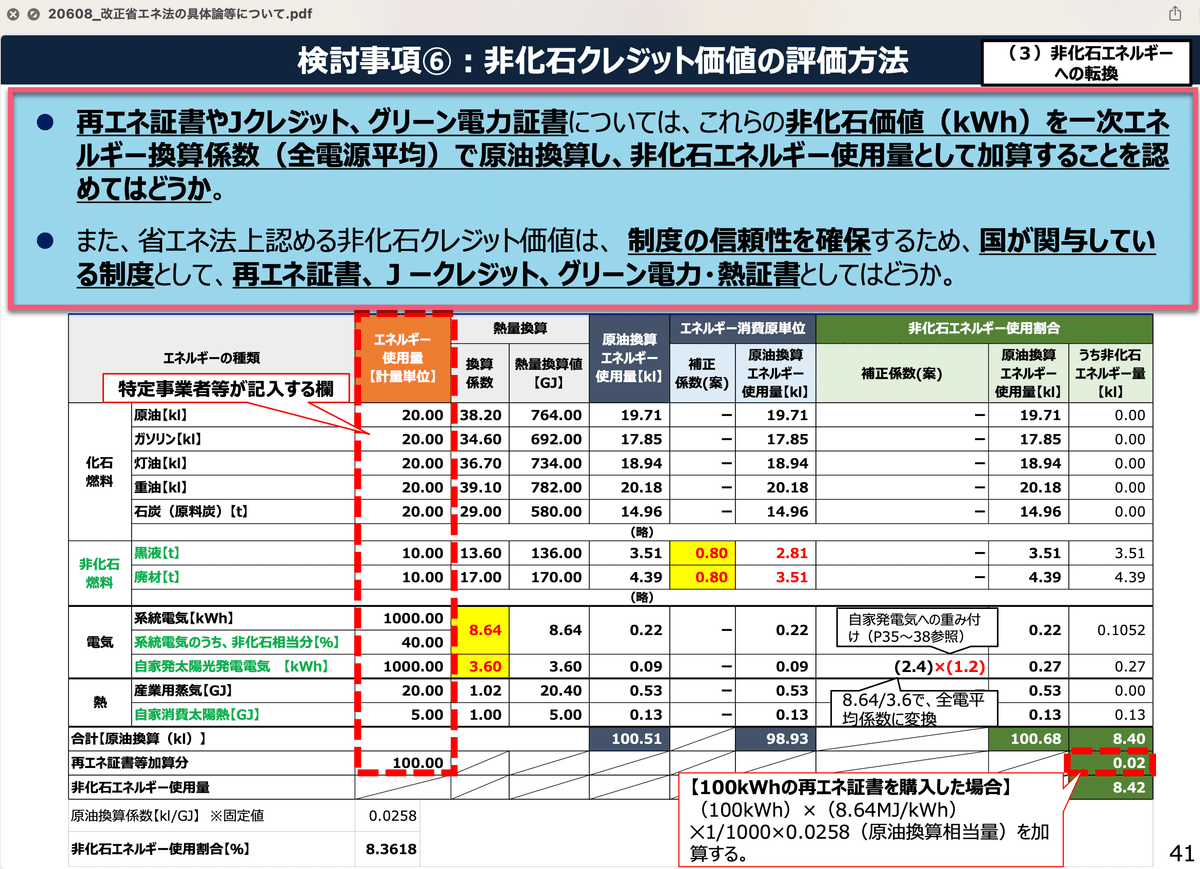Click the 重油【kl】 row label

tap(162, 487)
